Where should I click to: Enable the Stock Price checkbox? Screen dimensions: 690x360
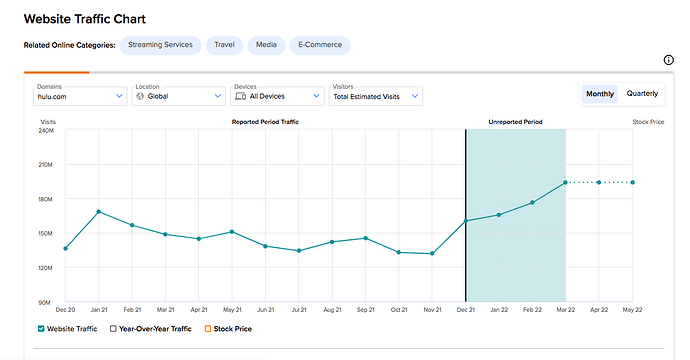[208, 329]
